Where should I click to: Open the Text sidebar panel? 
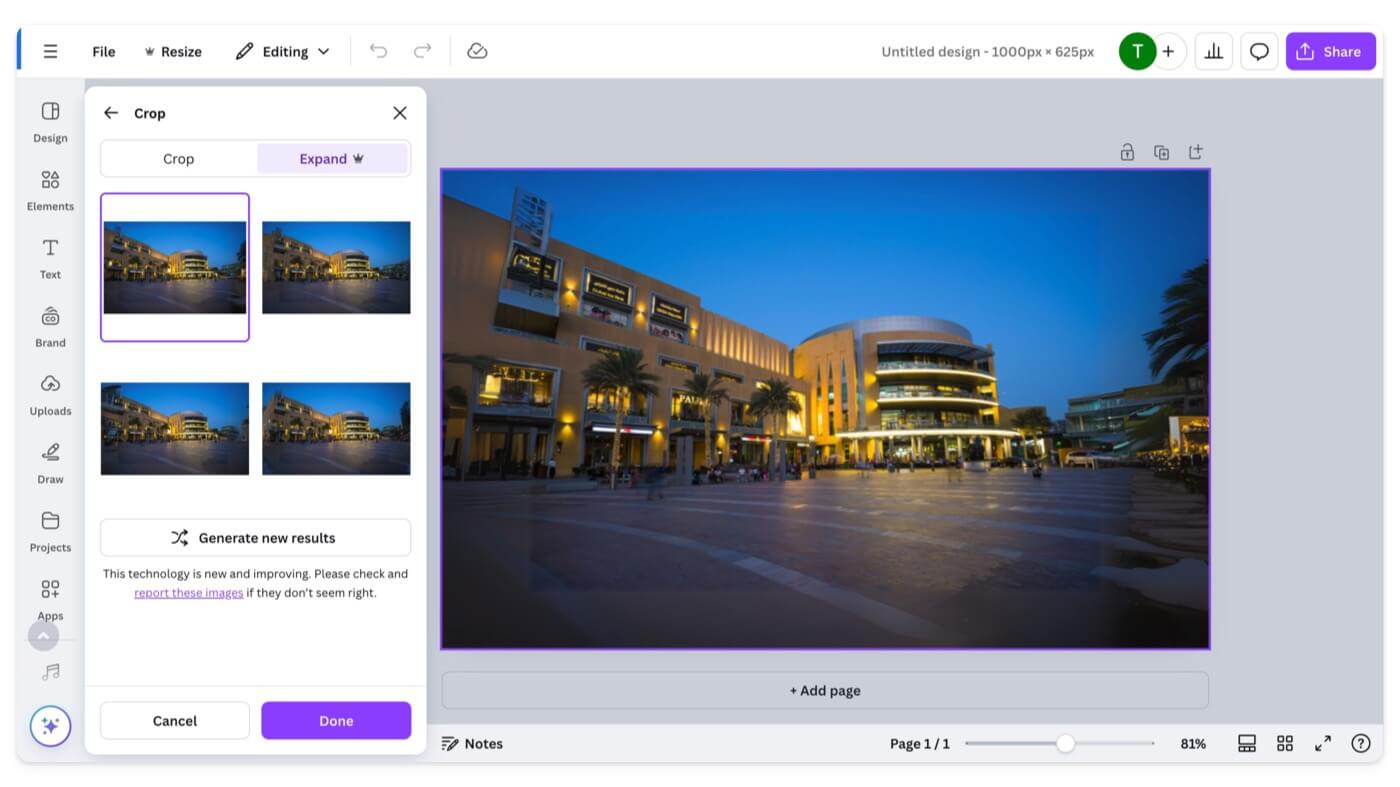coord(49,258)
